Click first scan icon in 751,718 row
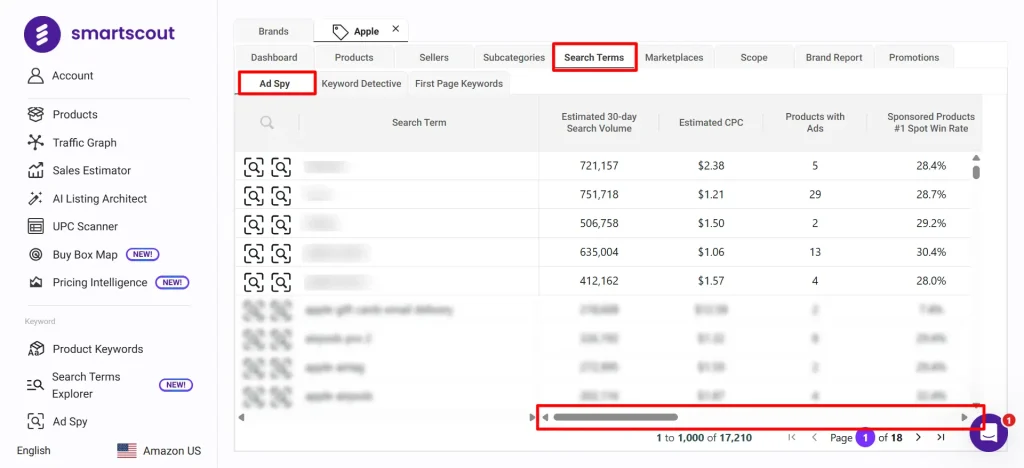The height and width of the screenshot is (468, 1024). coord(253,195)
